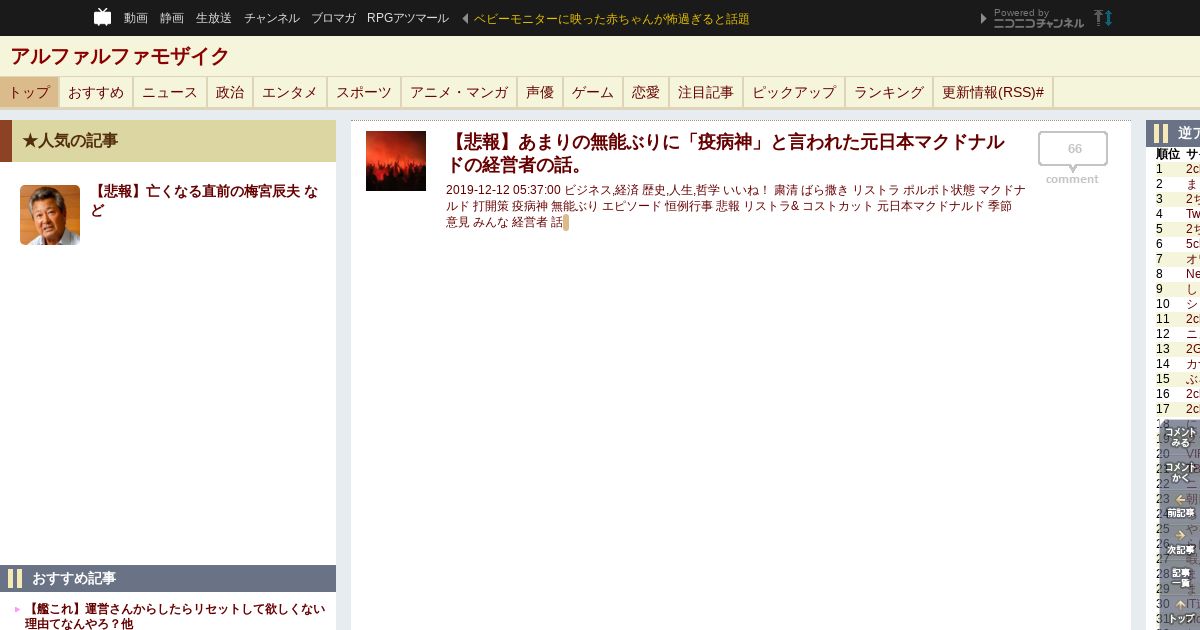Jump to top with トップへ button

1180,612
